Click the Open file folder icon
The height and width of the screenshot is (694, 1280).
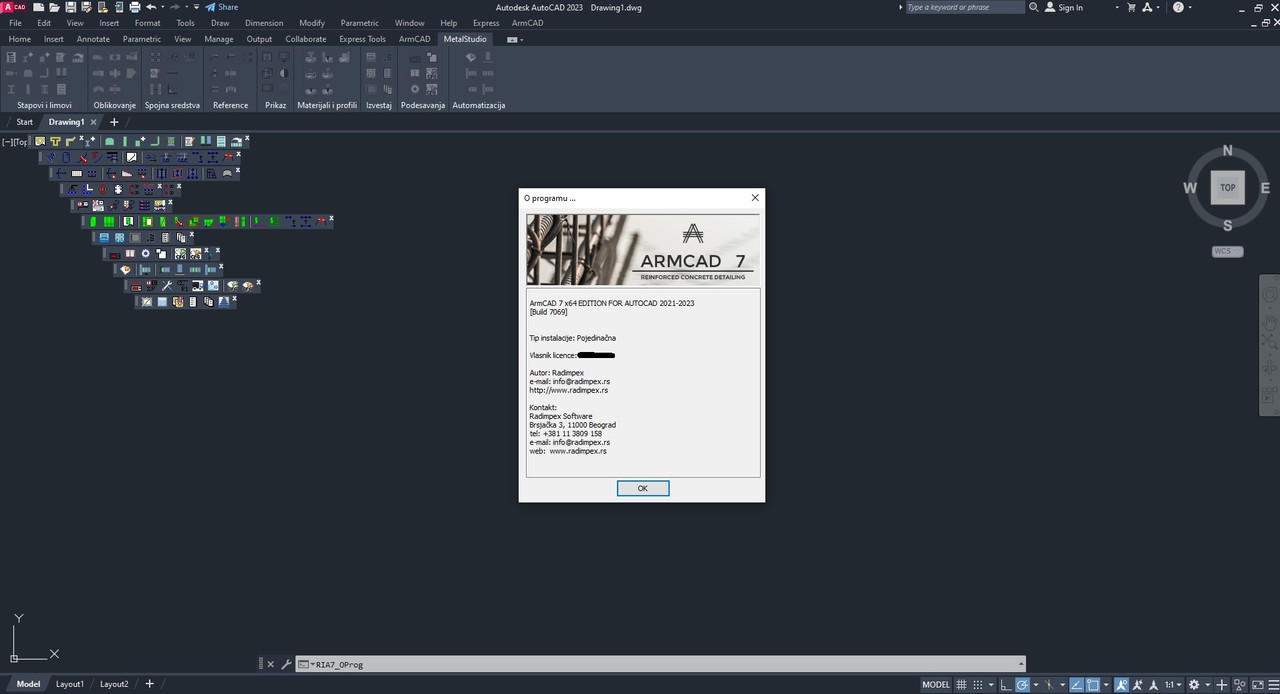coord(54,7)
